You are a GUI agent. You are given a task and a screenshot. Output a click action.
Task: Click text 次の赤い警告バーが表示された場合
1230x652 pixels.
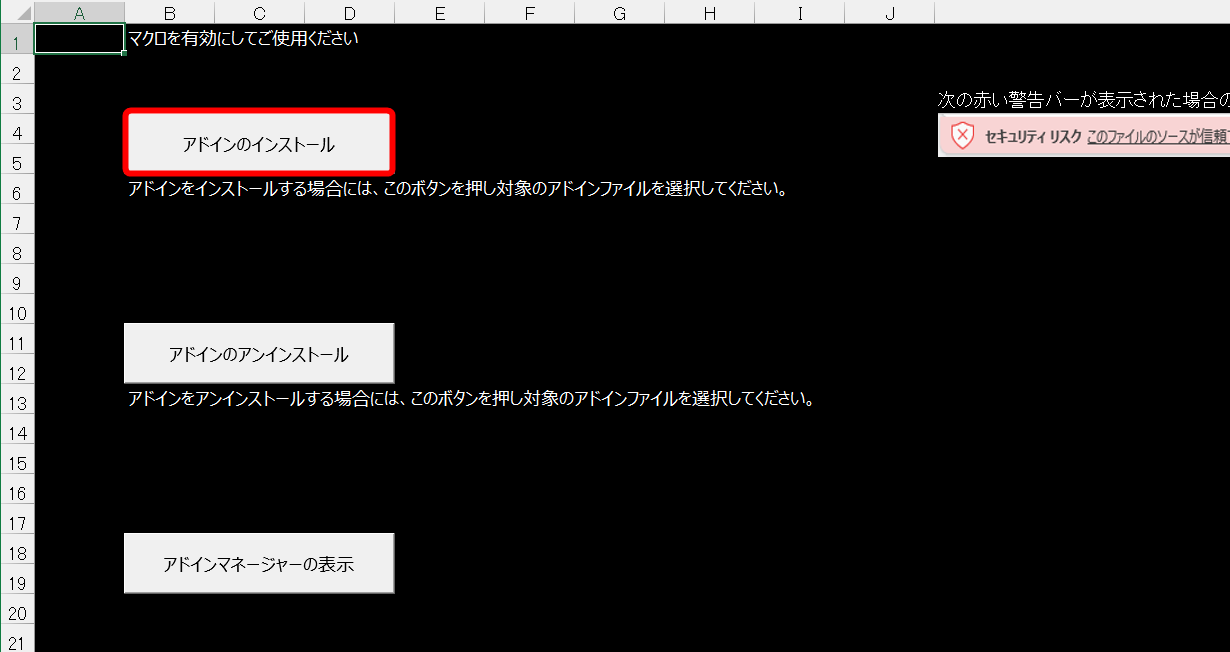(1083, 100)
